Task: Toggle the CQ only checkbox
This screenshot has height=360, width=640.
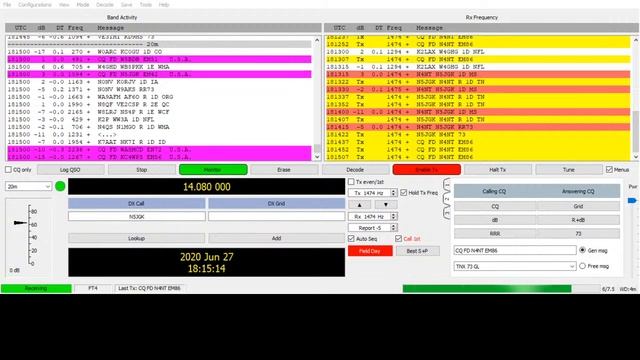Action: [x=8, y=169]
